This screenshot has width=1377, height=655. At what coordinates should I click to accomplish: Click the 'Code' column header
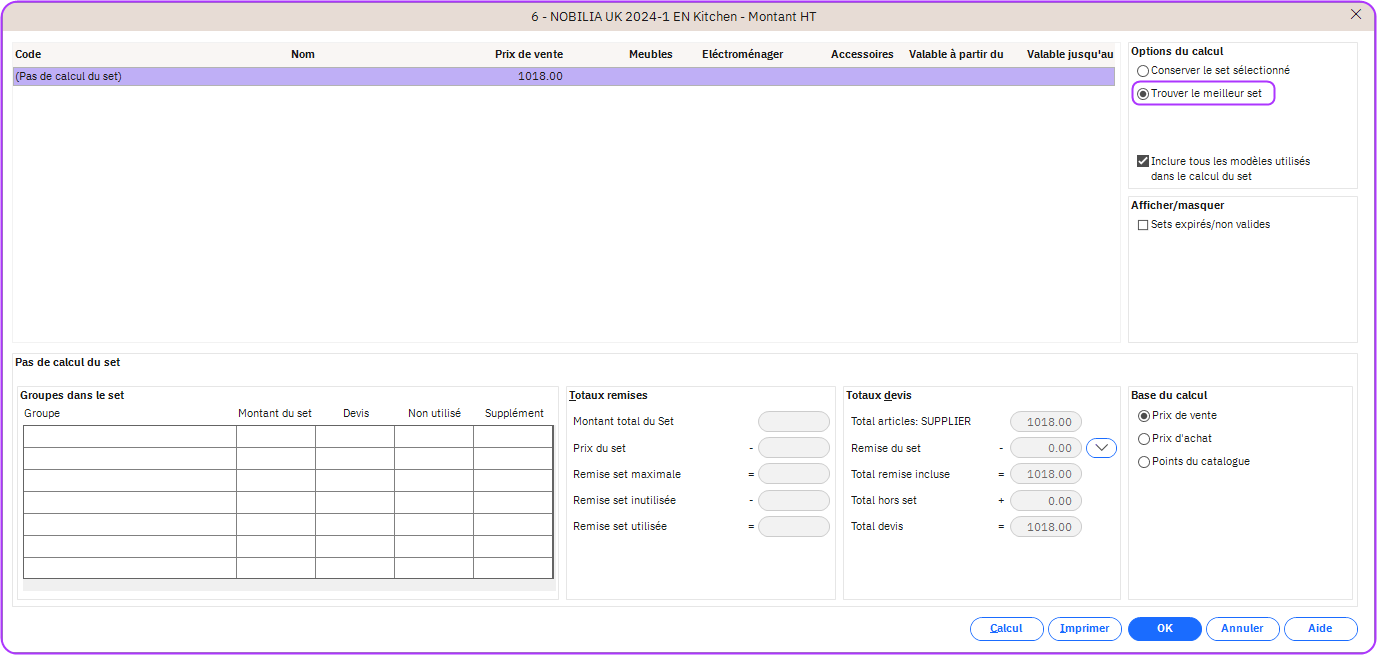click(x=28, y=54)
